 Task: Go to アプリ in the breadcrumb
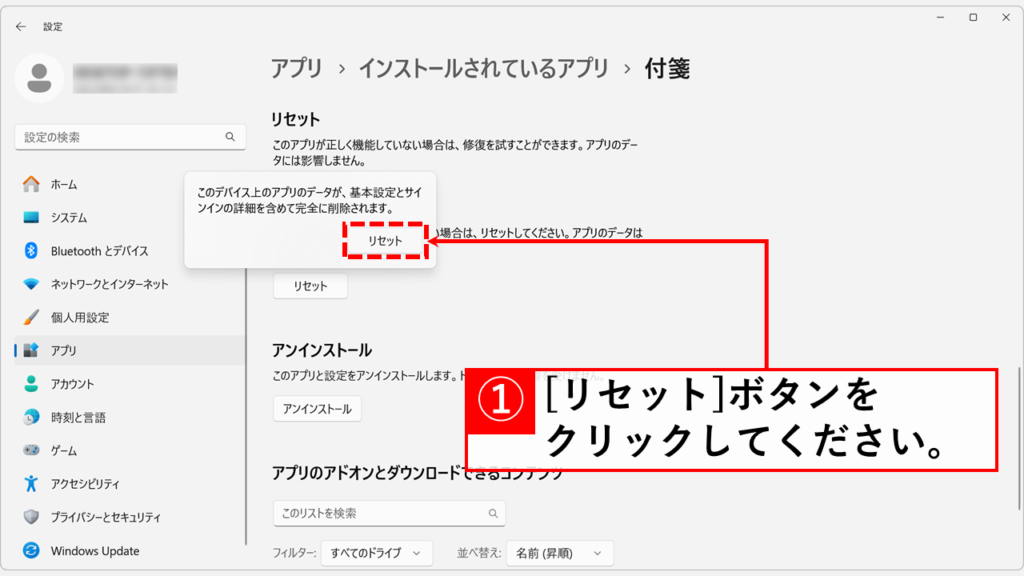(297, 69)
